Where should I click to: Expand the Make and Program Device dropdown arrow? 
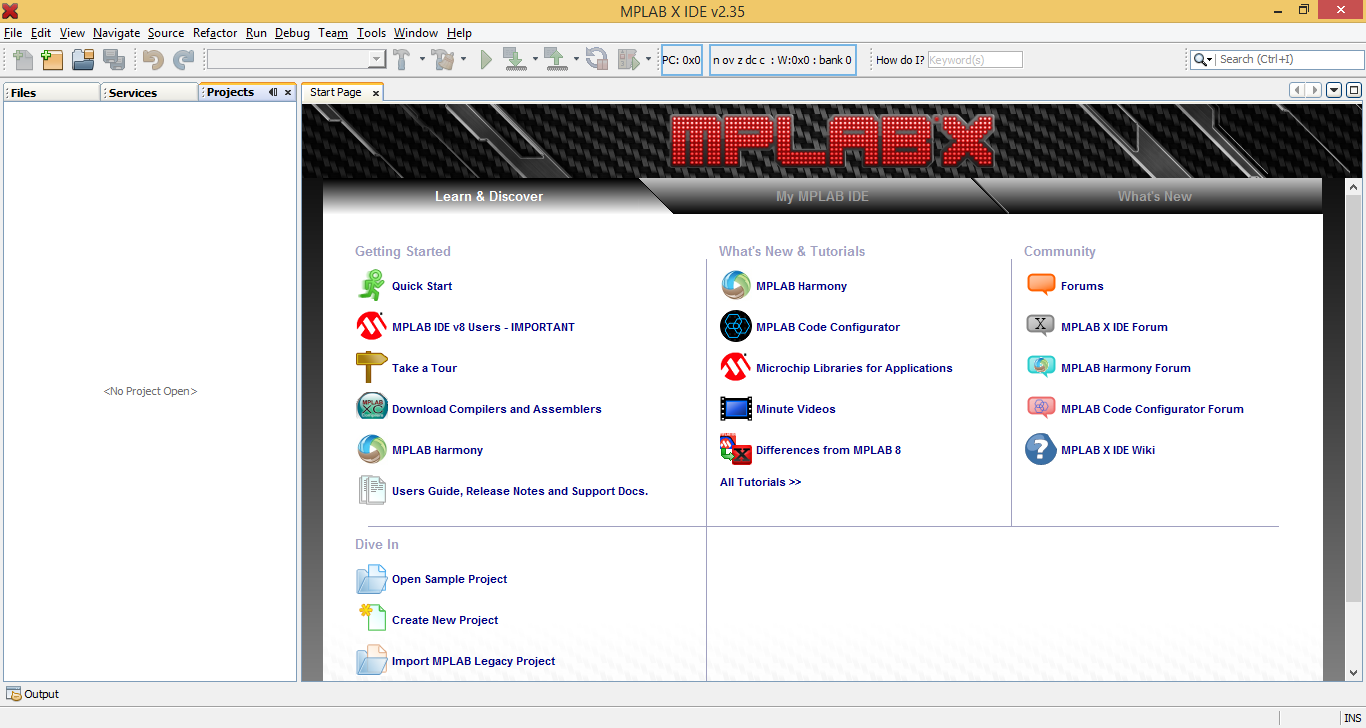point(535,59)
